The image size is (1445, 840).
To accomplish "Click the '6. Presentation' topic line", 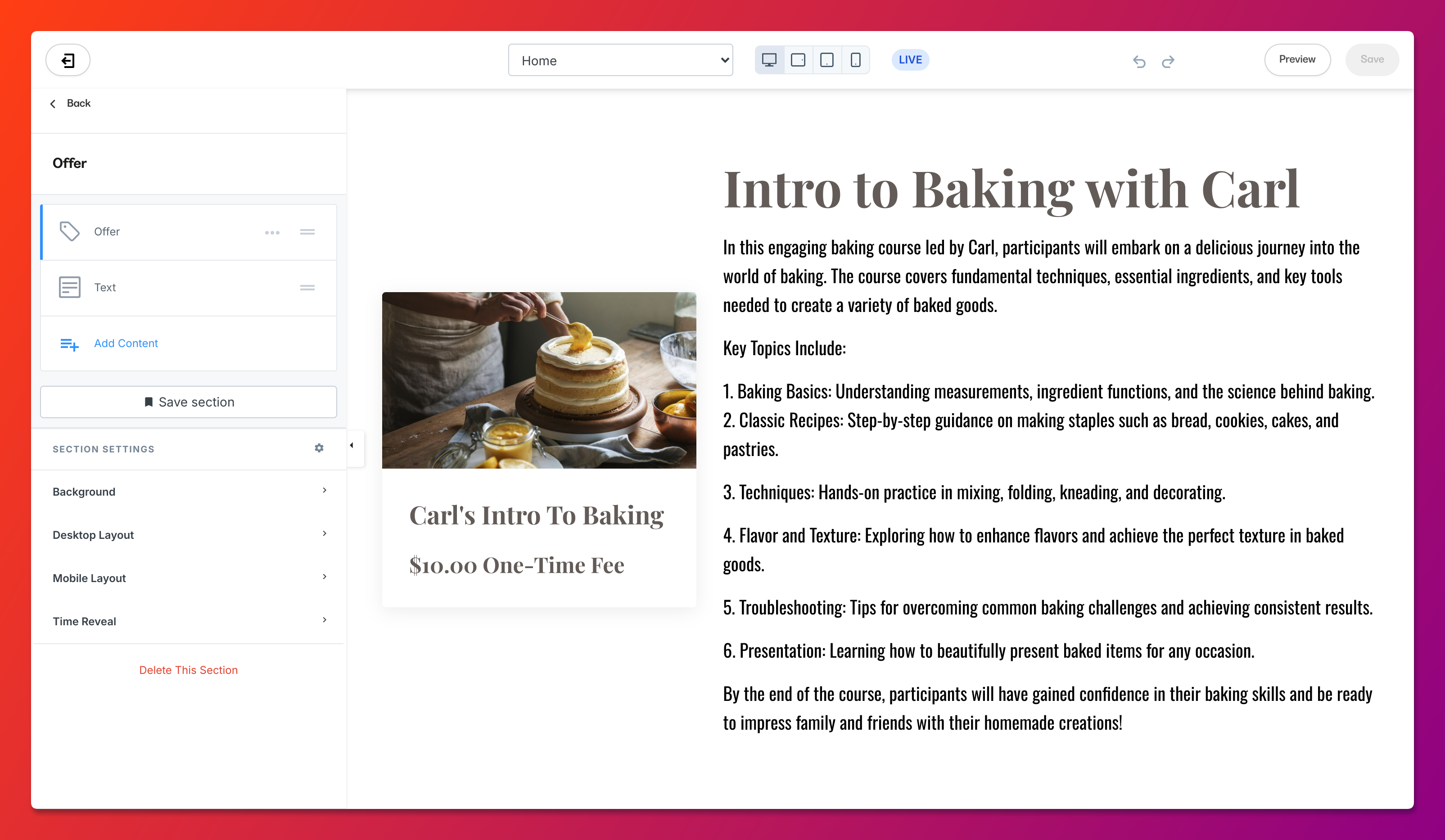I will tap(989, 651).
